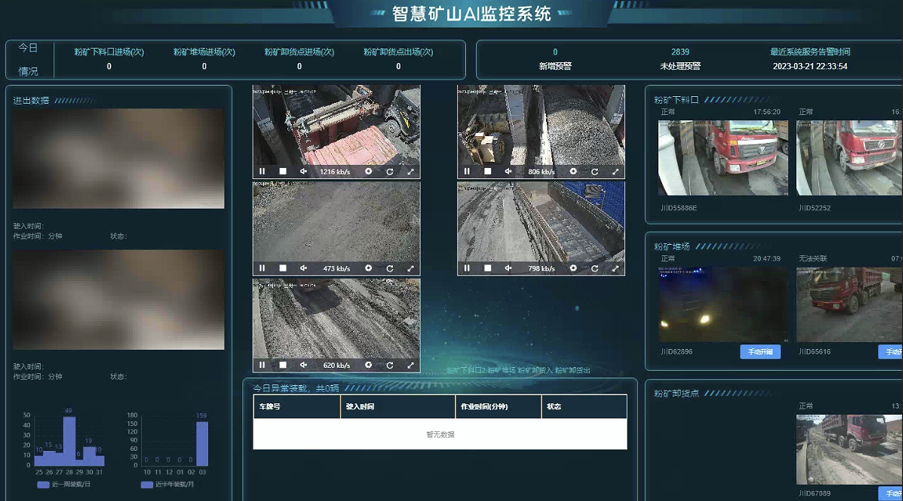Refresh the 620 kb/s video feed

point(390,365)
